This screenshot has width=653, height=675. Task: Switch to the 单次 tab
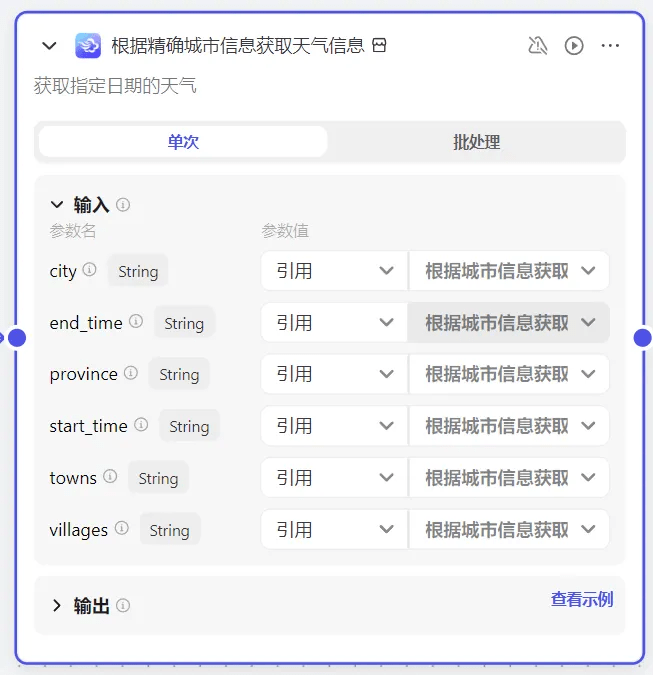(183, 142)
